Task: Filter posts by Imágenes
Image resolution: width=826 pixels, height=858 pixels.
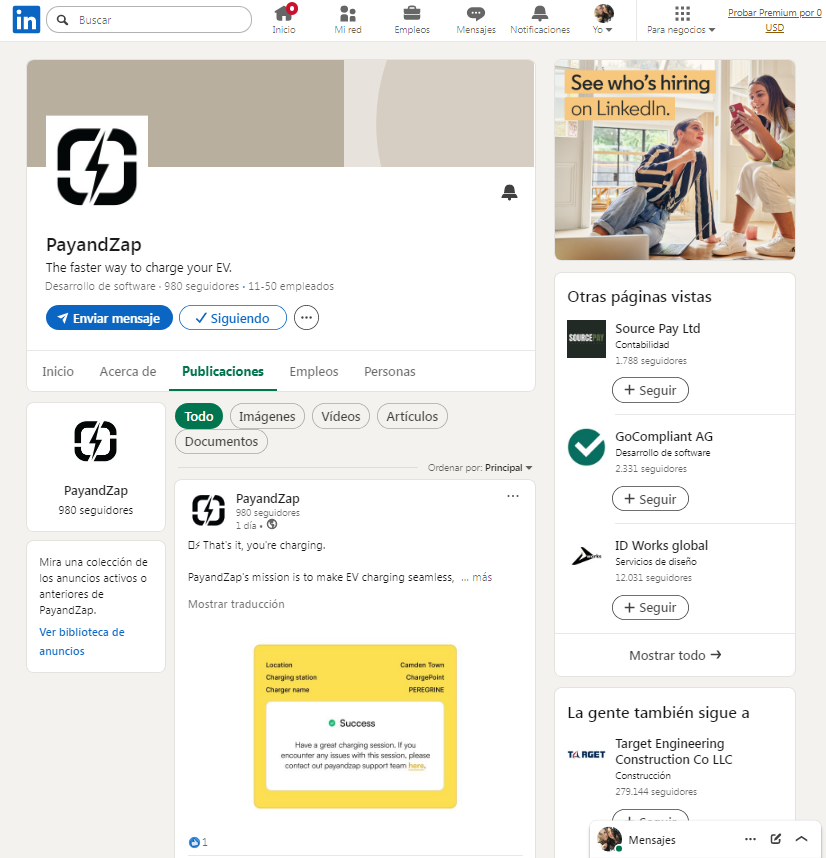Action: point(267,416)
